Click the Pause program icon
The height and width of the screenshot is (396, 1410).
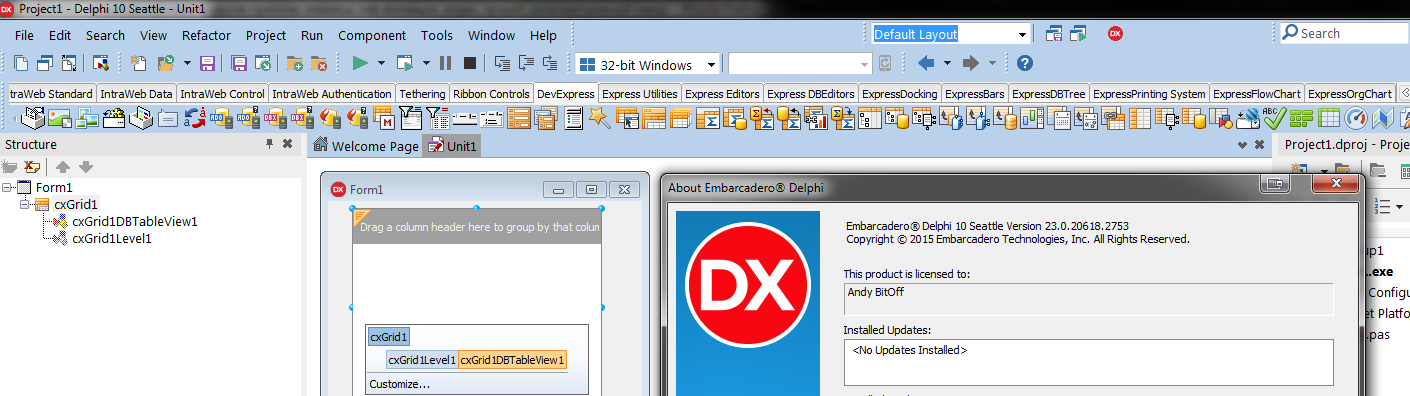[x=445, y=63]
